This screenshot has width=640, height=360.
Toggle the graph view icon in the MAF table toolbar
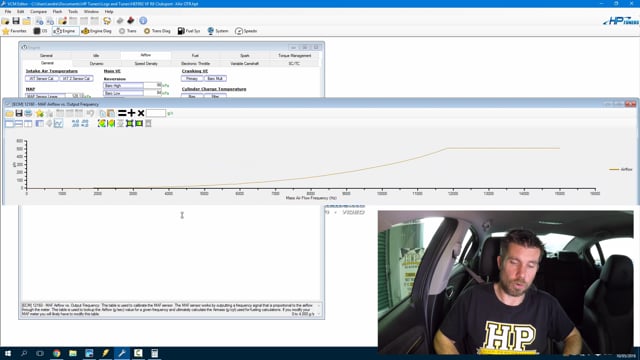[59, 123]
